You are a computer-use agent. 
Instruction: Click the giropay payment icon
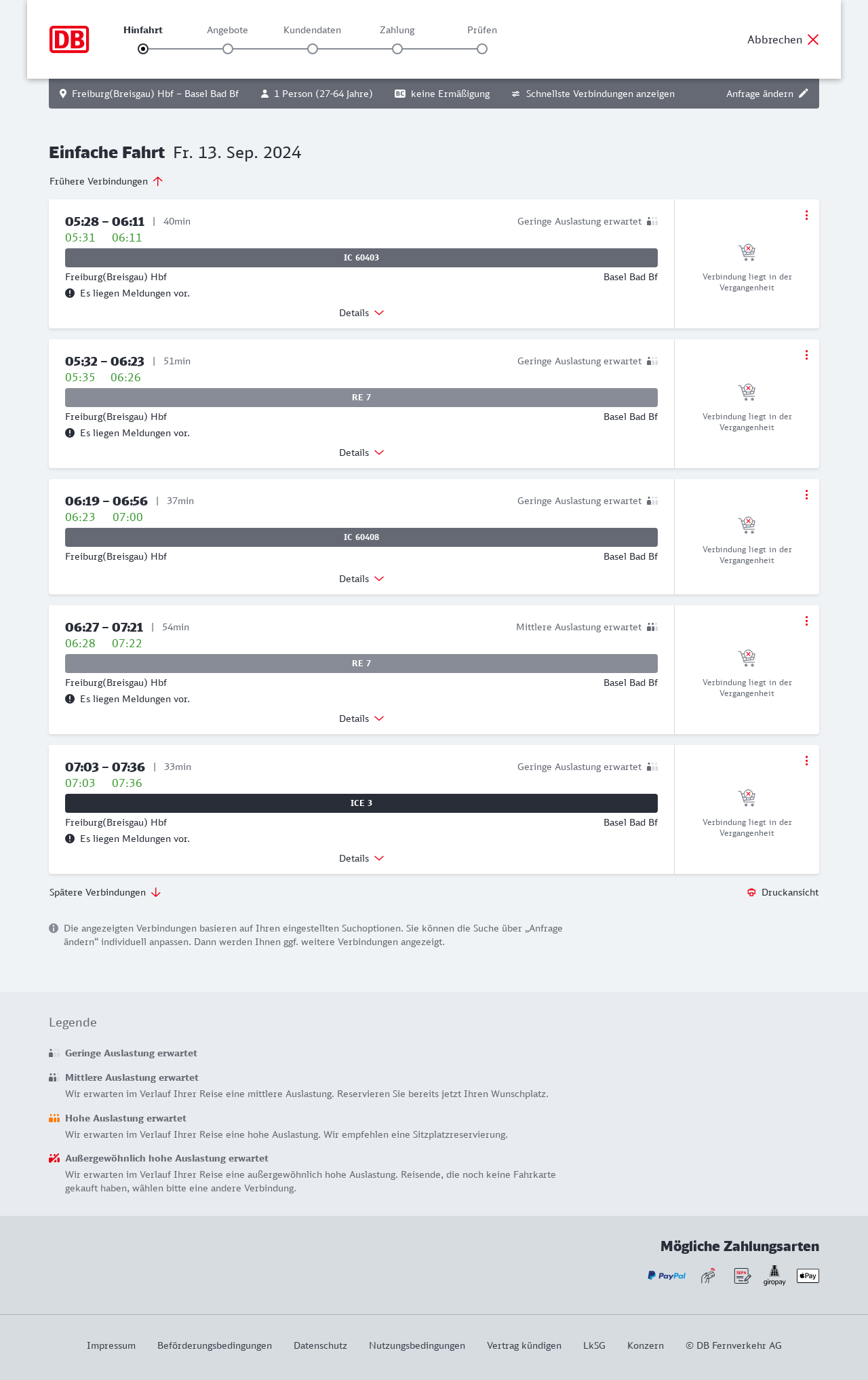(774, 1276)
